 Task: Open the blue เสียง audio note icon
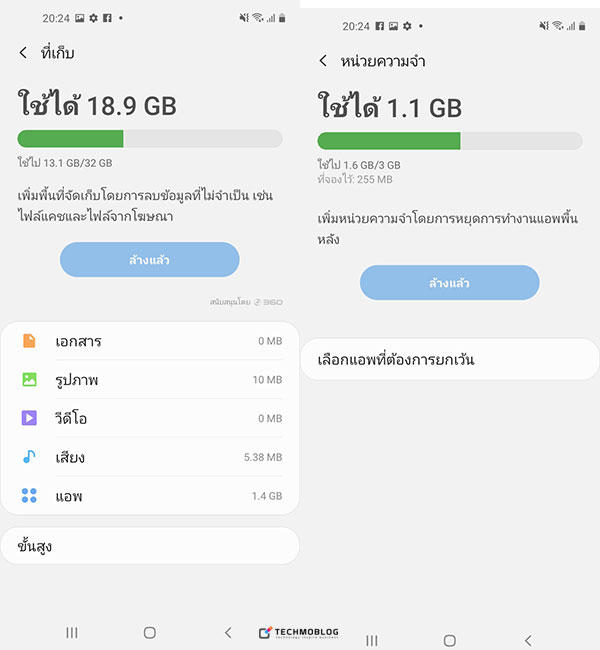pos(29,456)
